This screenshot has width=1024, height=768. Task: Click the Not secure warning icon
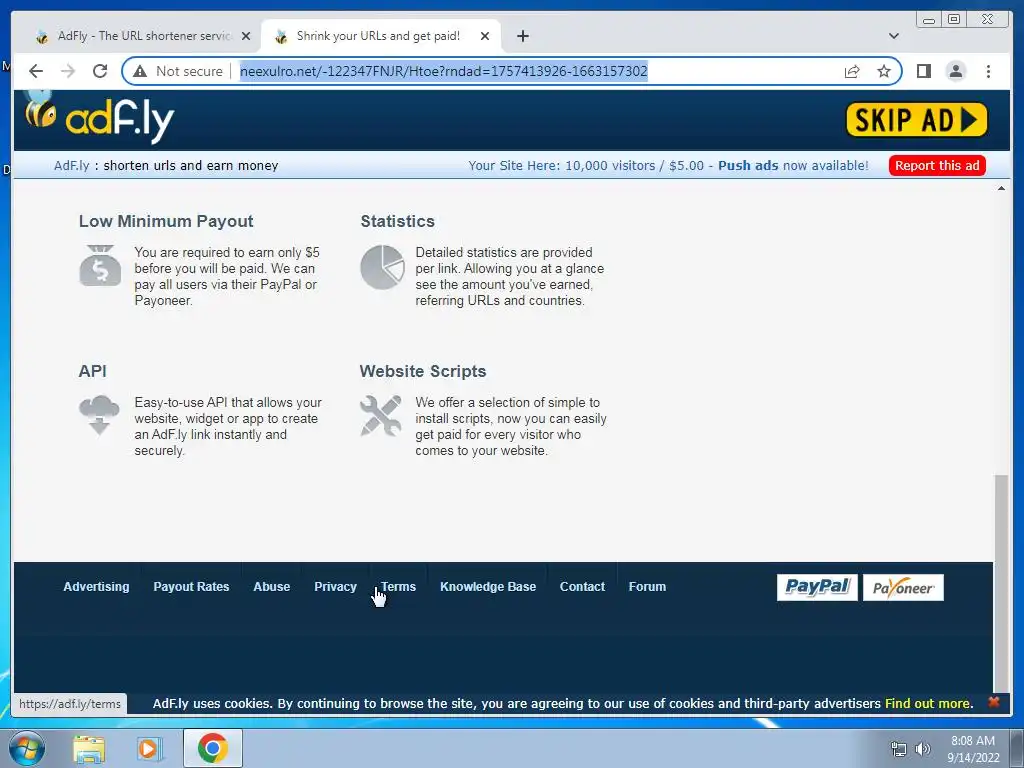140,71
